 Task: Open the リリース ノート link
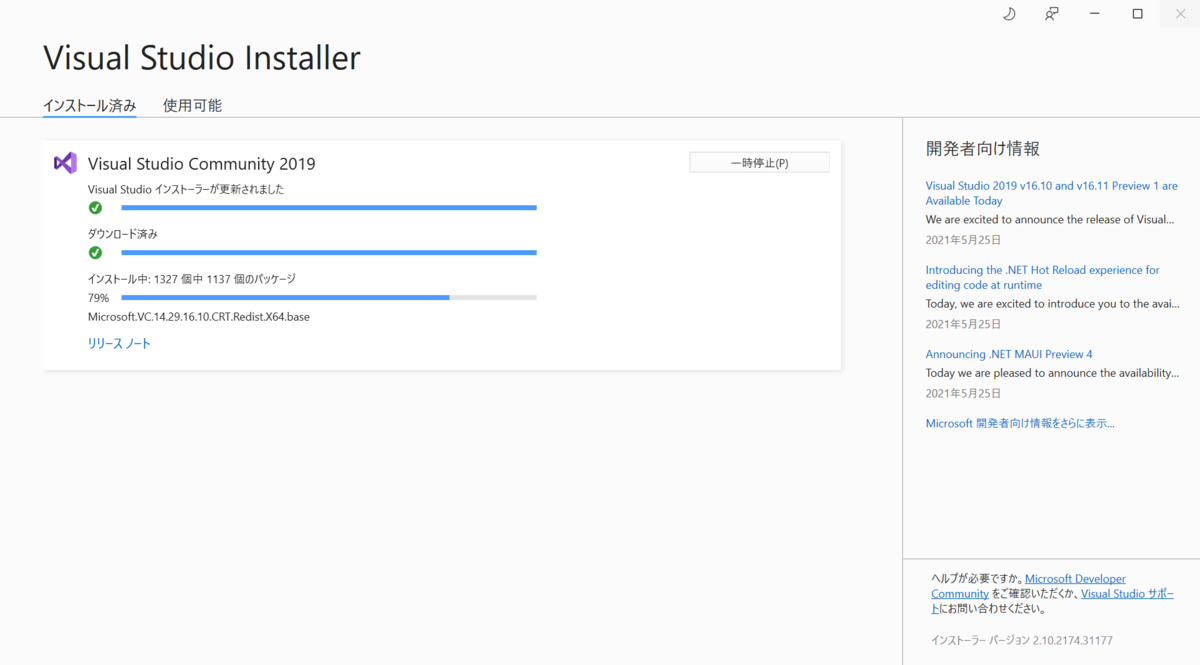[119, 343]
